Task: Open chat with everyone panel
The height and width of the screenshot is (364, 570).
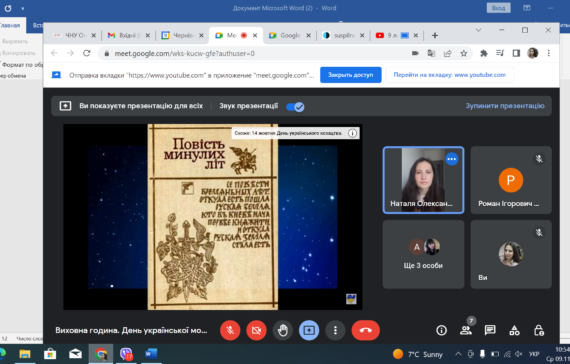Action: [x=490, y=330]
